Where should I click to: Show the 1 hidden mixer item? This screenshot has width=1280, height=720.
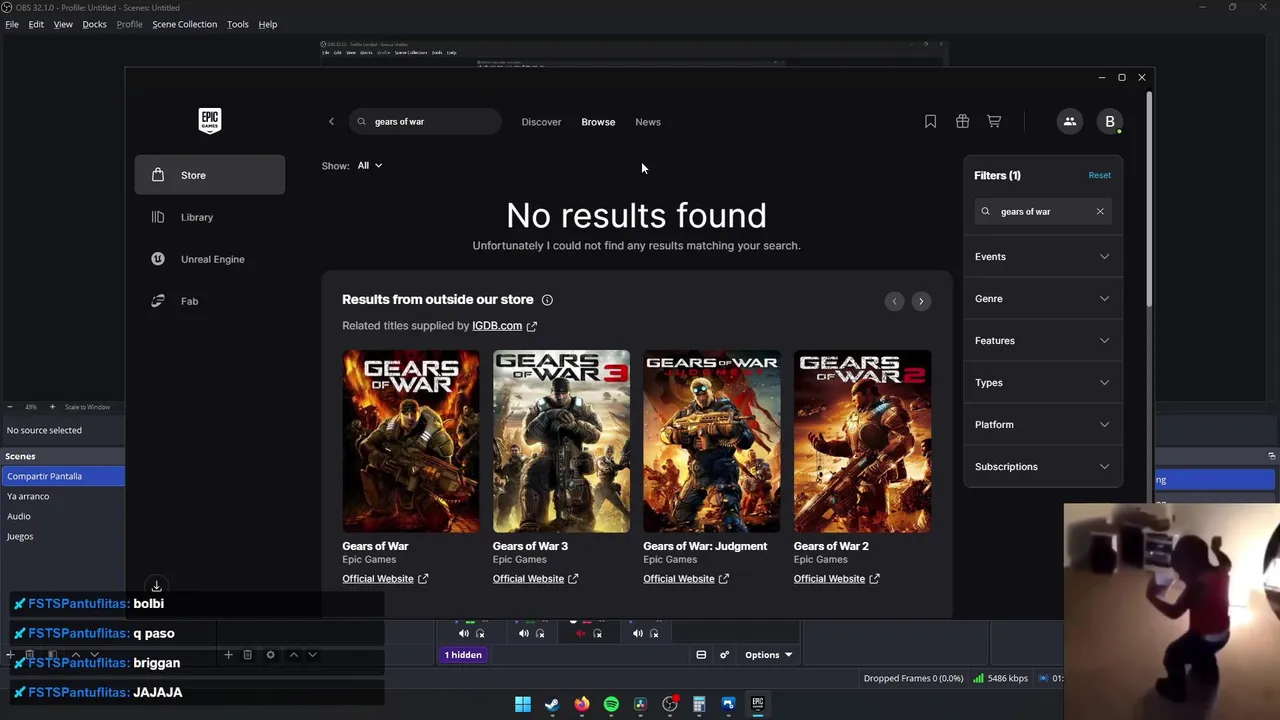[463, 655]
